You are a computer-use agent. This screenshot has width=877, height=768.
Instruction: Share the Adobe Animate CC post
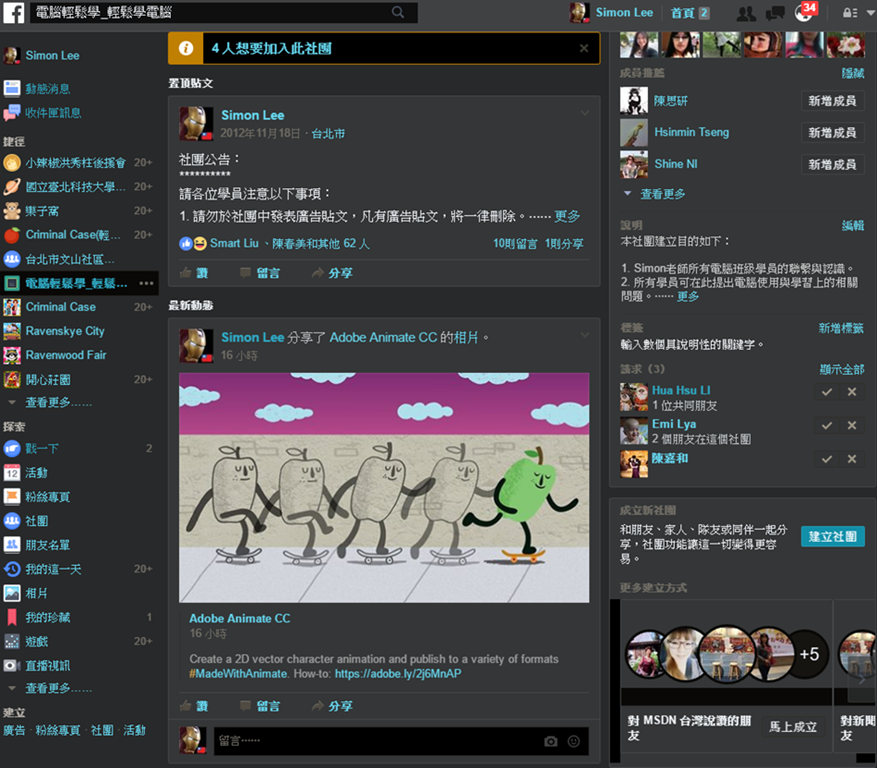(x=332, y=706)
